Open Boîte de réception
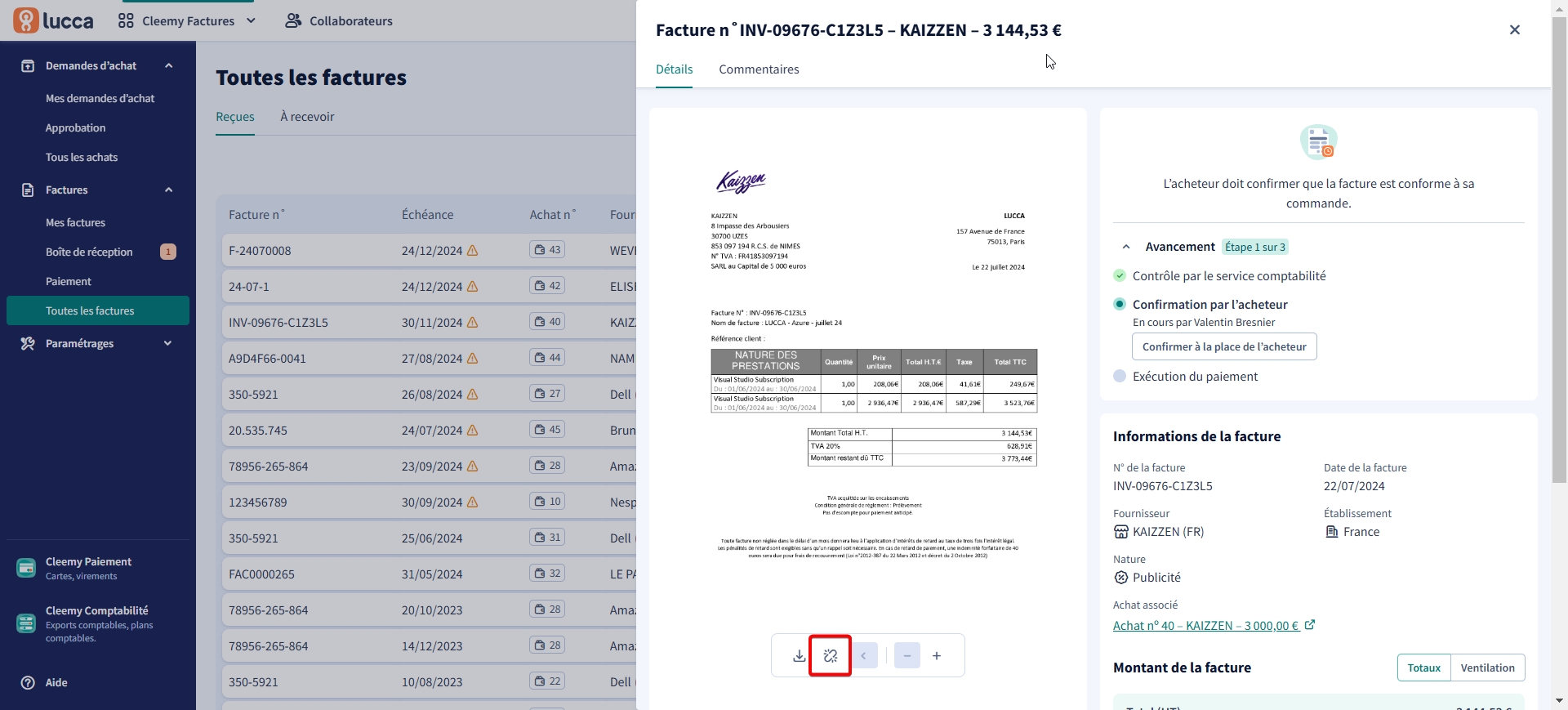Image resolution: width=1568 pixels, height=710 pixels. 89,252
